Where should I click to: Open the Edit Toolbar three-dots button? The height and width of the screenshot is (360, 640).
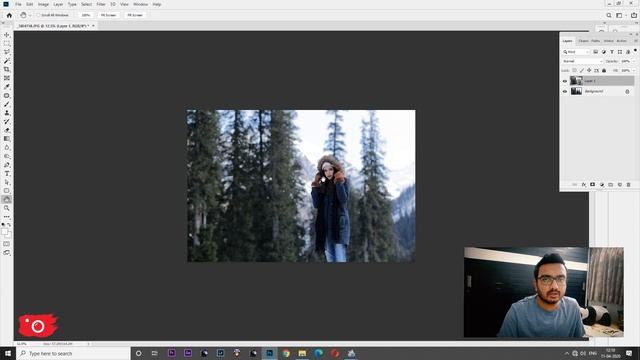coord(7,217)
